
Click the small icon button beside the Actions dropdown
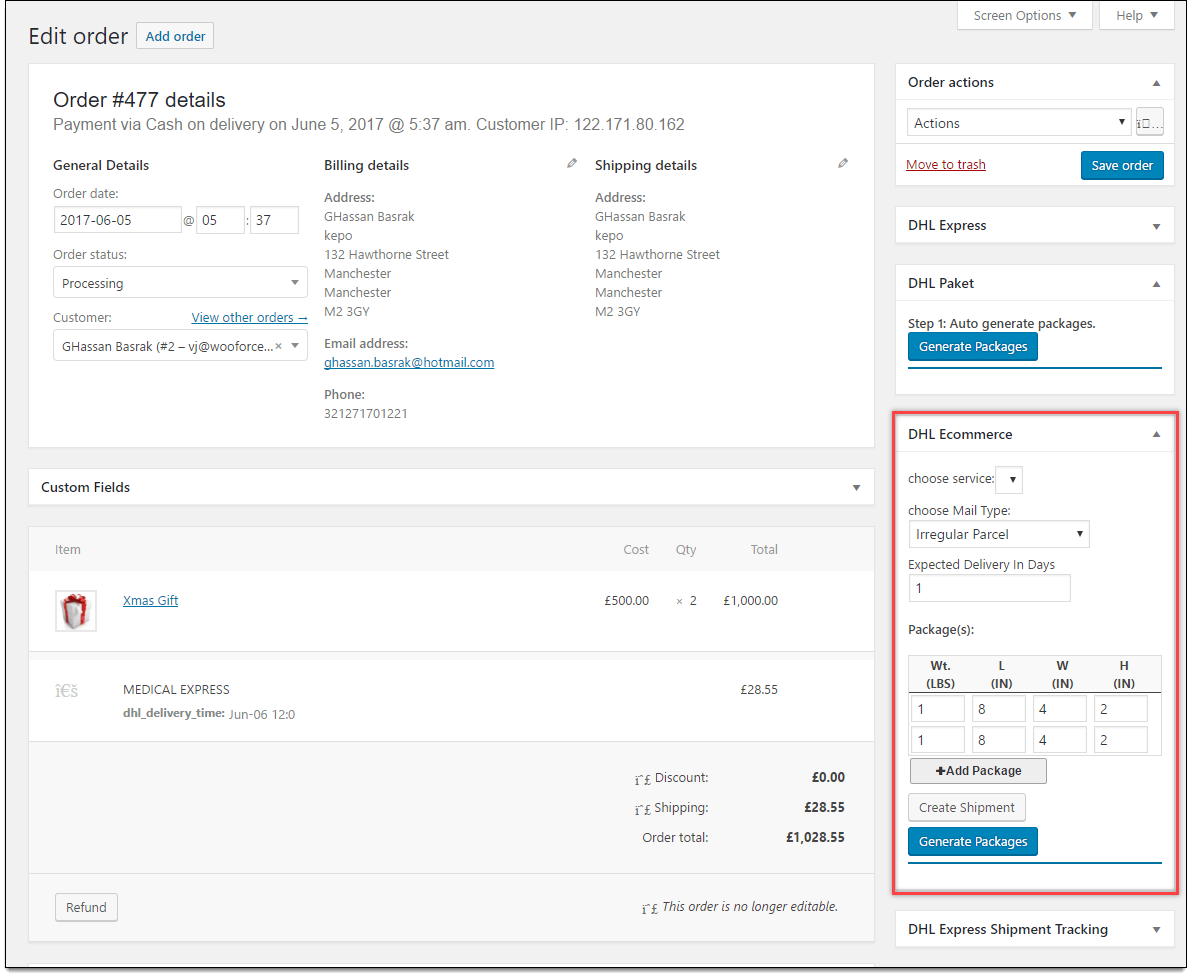coord(1149,121)
